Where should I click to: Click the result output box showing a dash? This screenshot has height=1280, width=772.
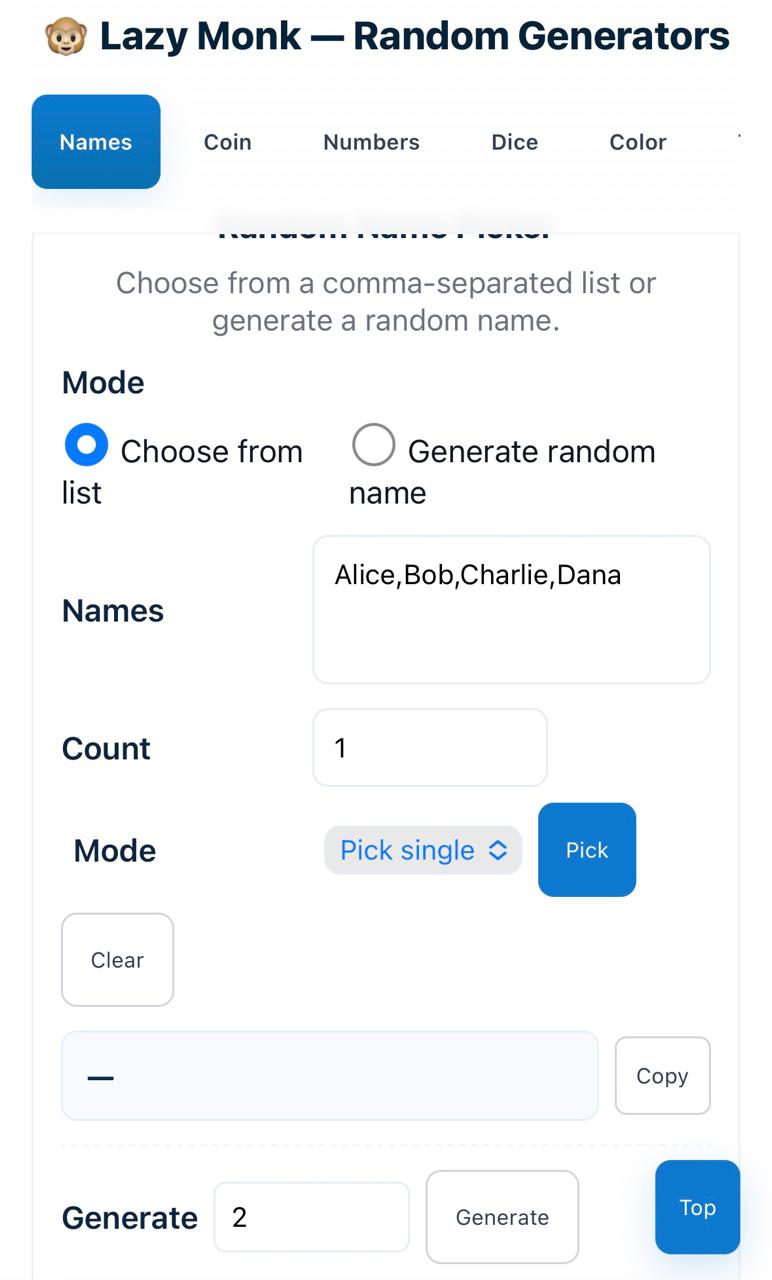click(x=330, y=1076)
